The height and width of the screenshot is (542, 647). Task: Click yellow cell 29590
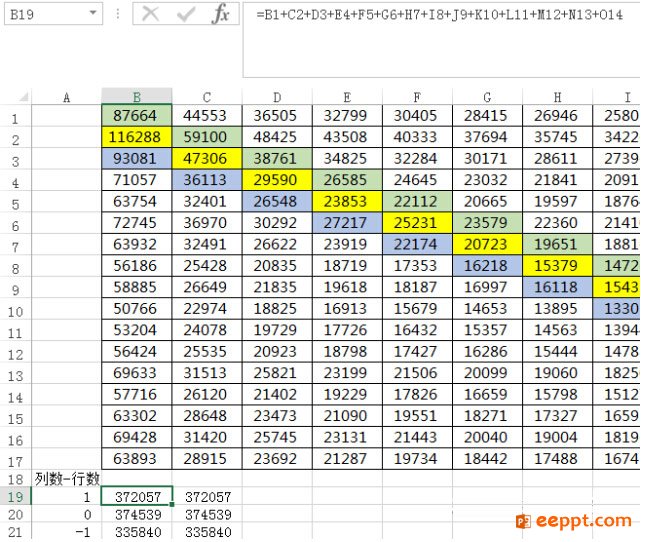[x=277, y=180]
